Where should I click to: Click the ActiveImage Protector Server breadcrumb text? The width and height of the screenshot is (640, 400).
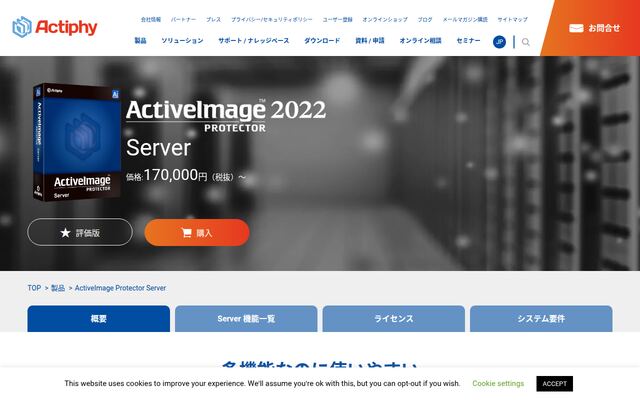[120, 288]
